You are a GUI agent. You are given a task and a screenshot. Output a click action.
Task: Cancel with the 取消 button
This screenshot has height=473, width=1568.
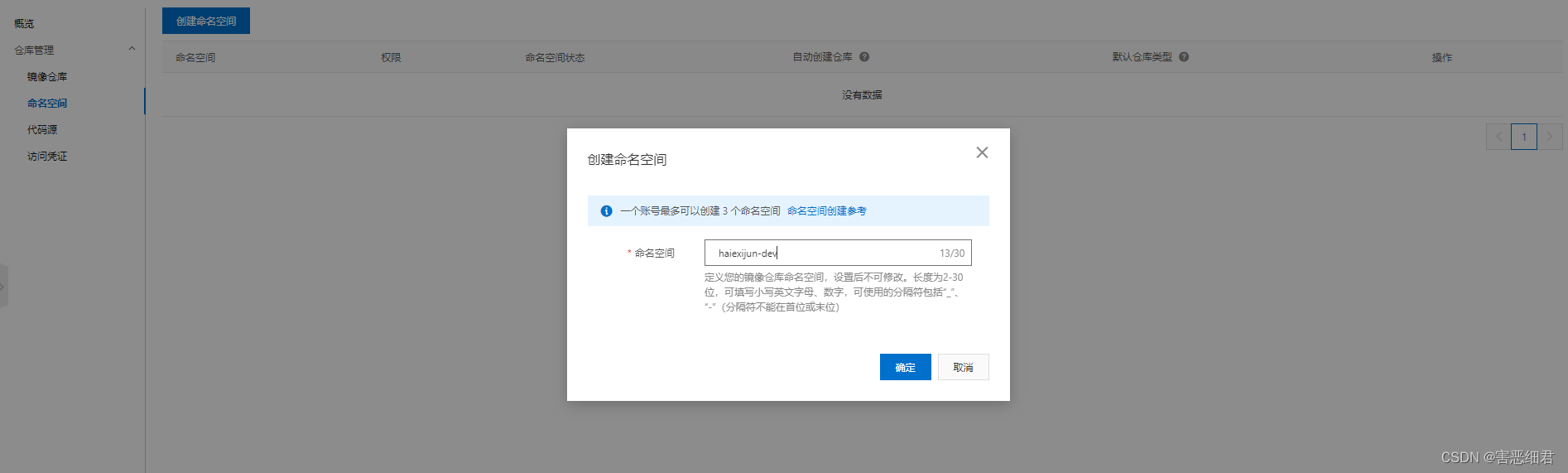pyautogui.click(x=963, y=367)
